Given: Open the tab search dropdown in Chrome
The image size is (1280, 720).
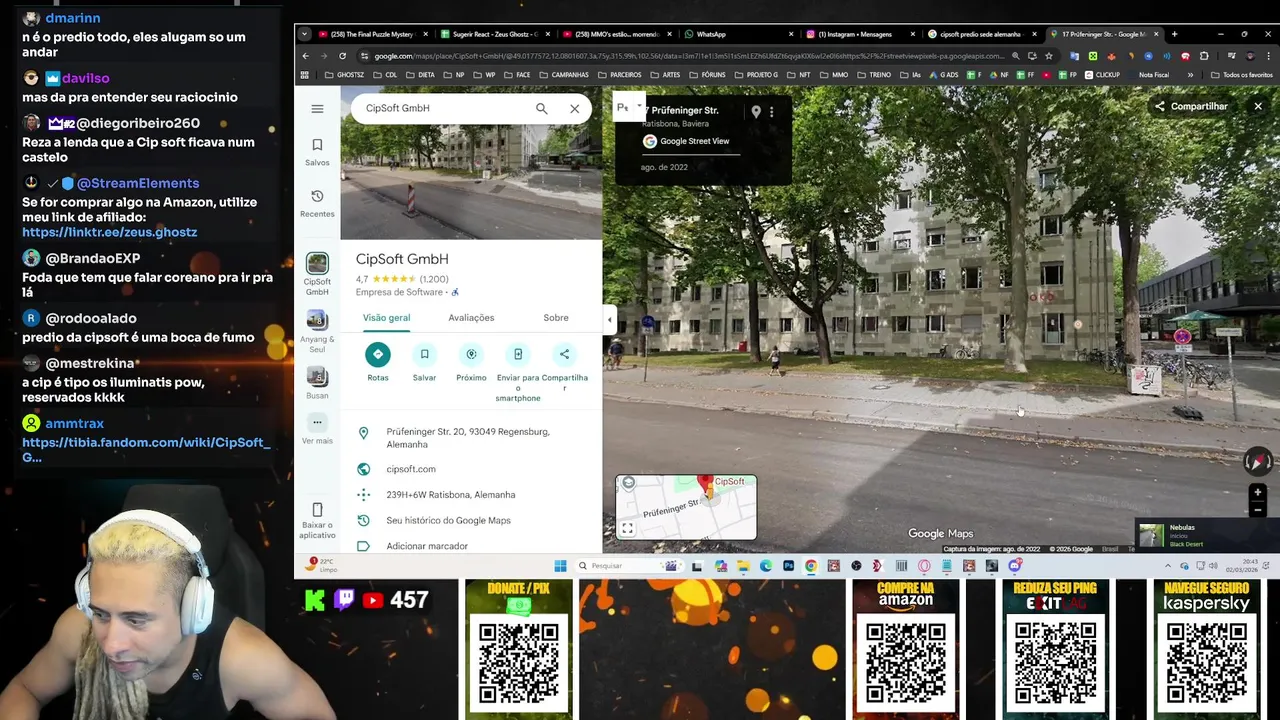Looking at the screenshot, I should click(304, 34).
